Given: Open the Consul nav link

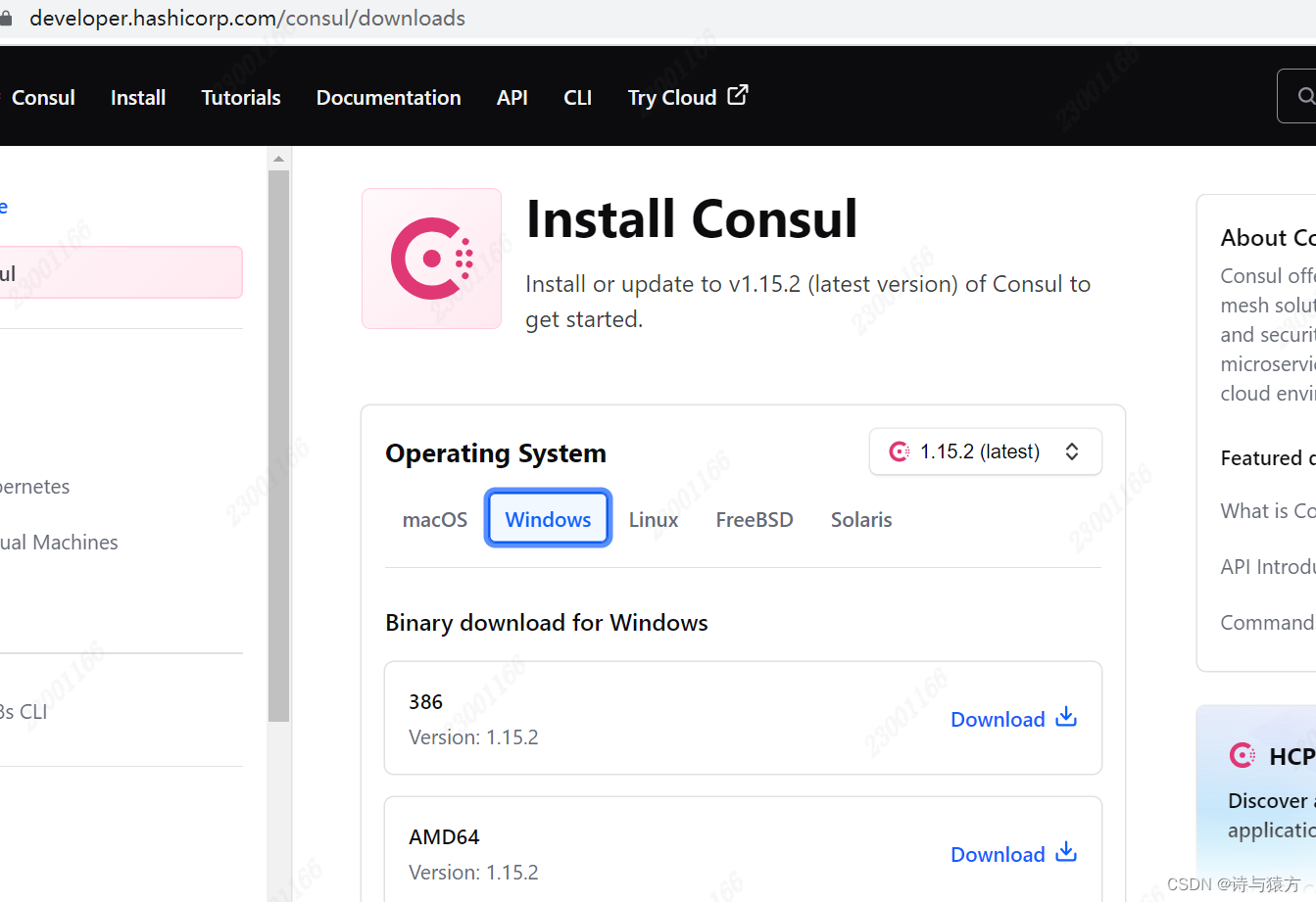Looking at the screenshot, I should (42, 98).
